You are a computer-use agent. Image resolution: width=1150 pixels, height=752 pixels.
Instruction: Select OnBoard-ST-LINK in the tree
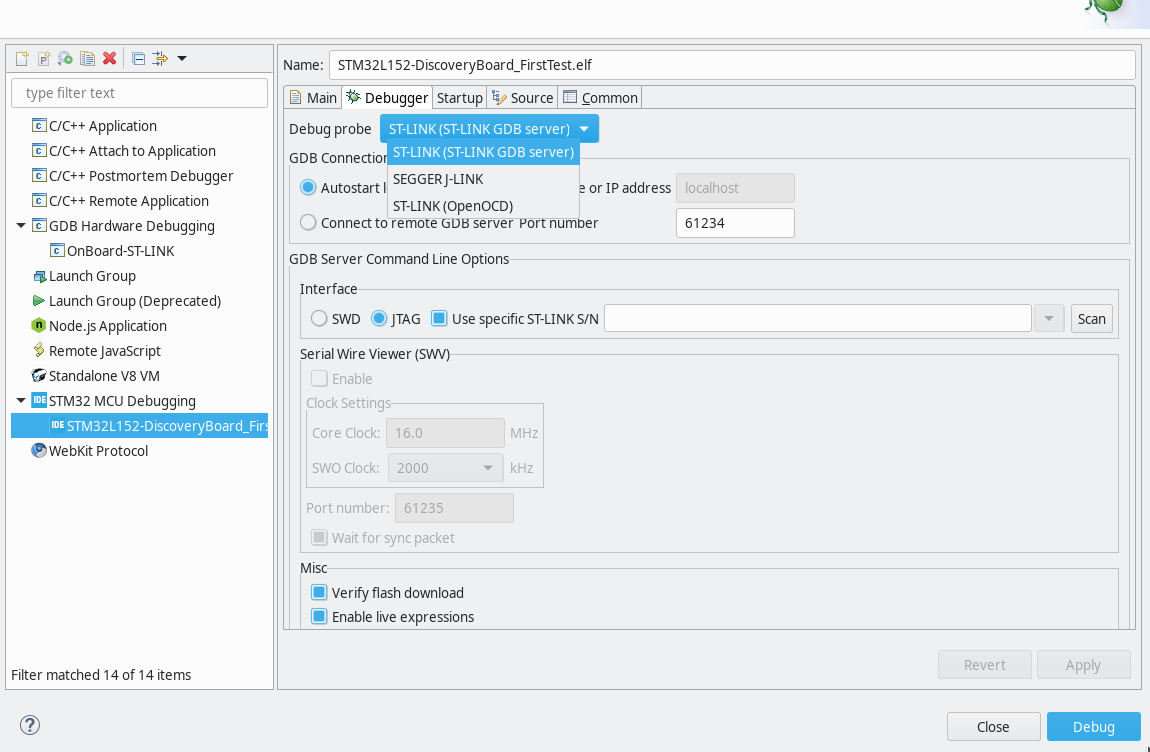(120, 250)
